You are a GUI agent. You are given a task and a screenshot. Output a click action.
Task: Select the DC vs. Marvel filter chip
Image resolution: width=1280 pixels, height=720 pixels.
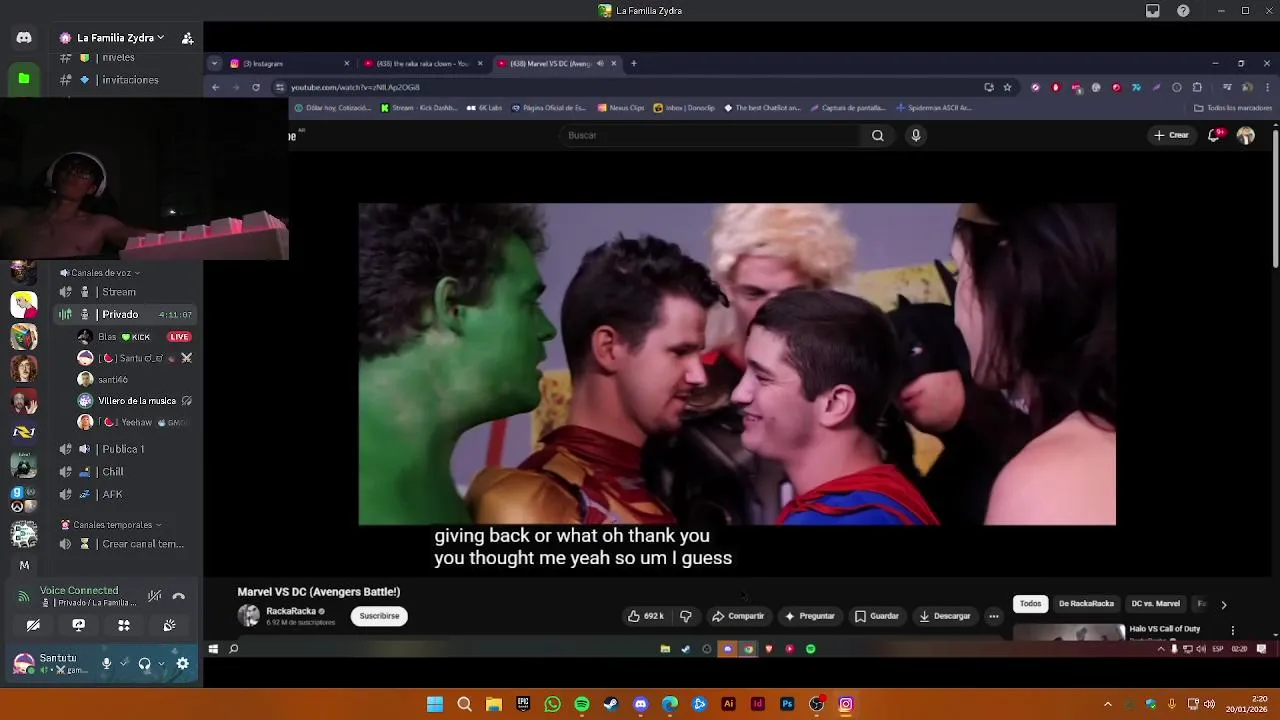pyautogui.click(x=1155, y=604)
